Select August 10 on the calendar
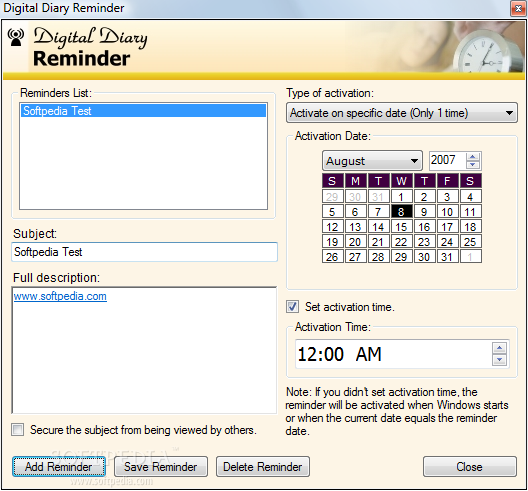The image size is (528, 491). (x=447, y=211)
